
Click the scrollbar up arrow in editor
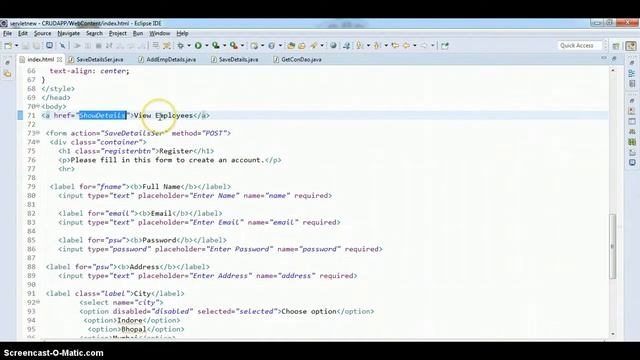click(612, 71)
